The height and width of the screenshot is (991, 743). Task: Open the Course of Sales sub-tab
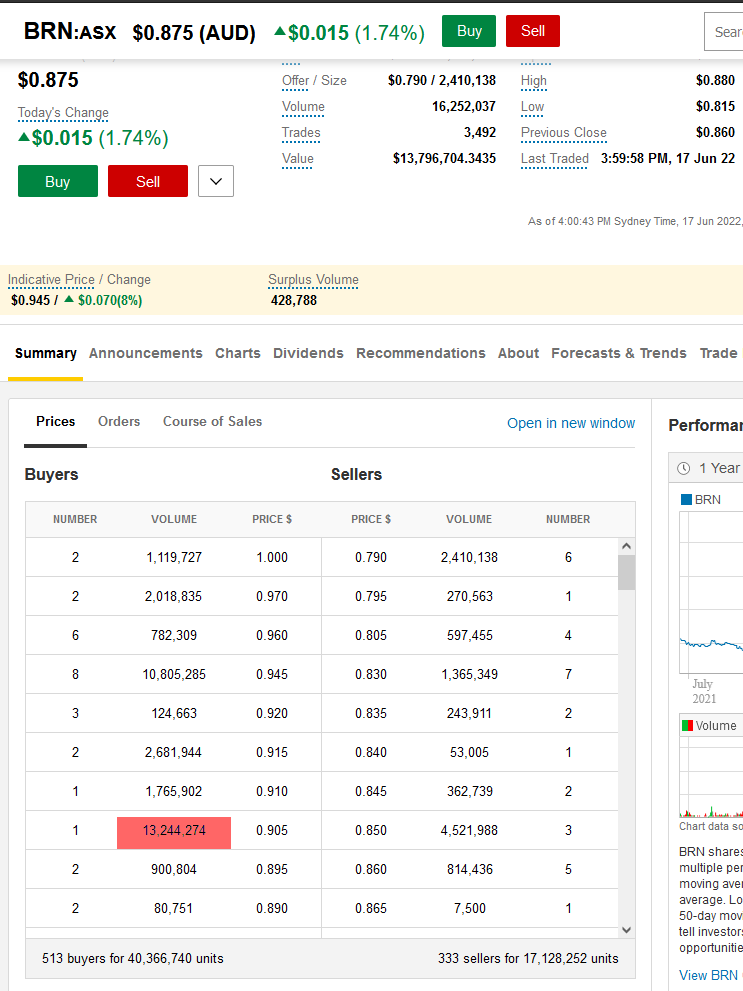(x=212, y=422)
